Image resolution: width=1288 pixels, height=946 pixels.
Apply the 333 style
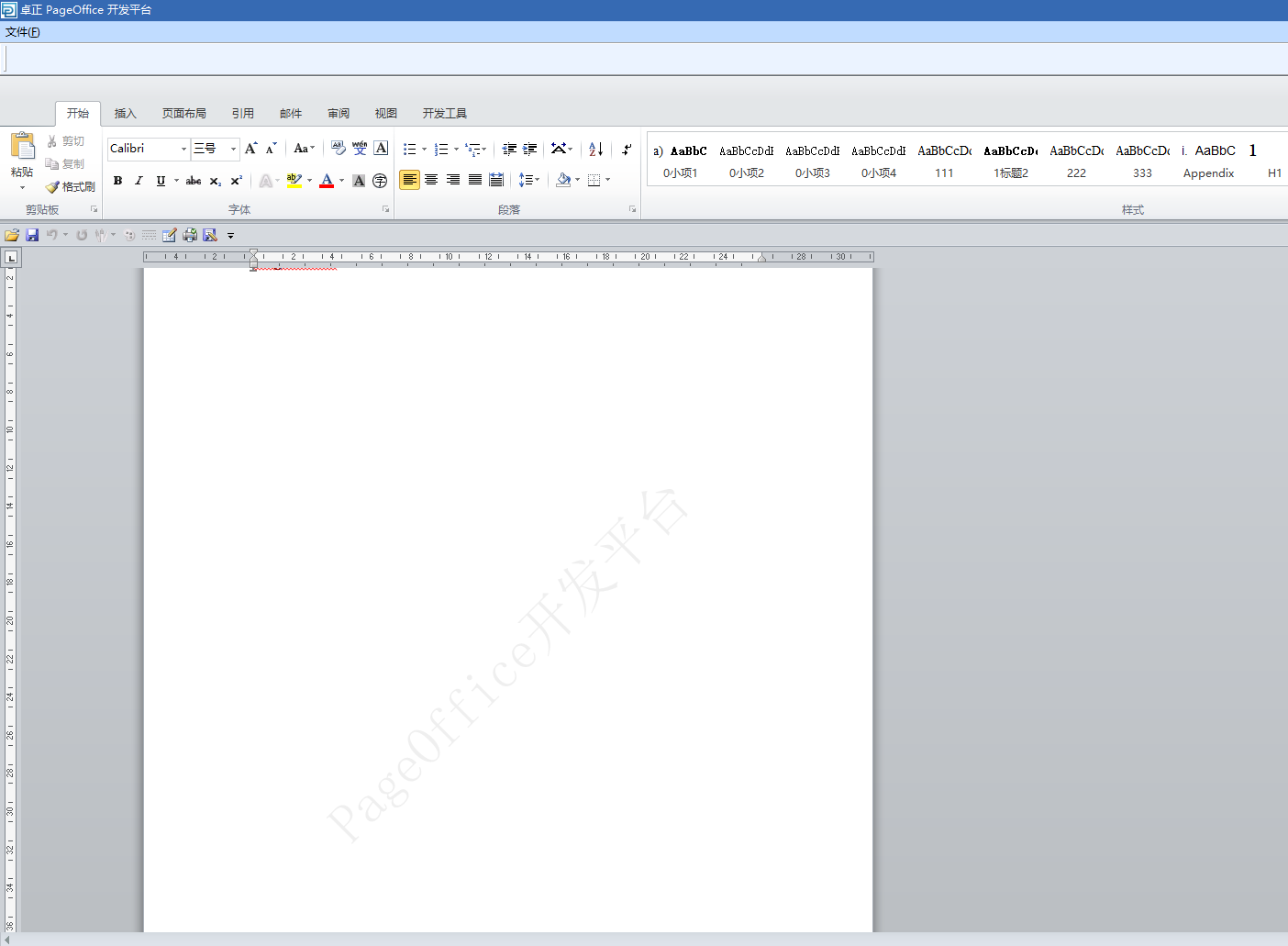point(1143,161)
